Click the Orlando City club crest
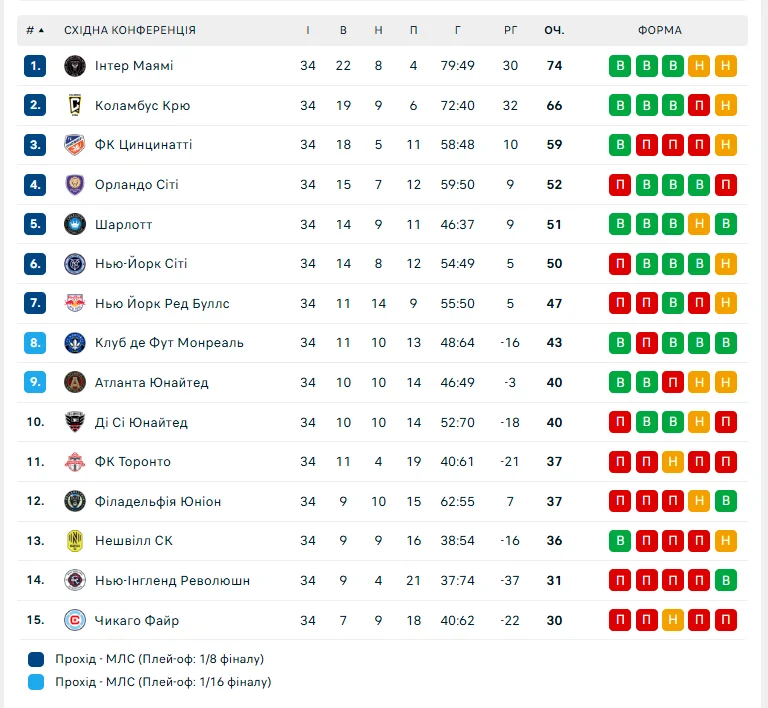This screenshot has width=768, height=708. click(x=75, y=185)
